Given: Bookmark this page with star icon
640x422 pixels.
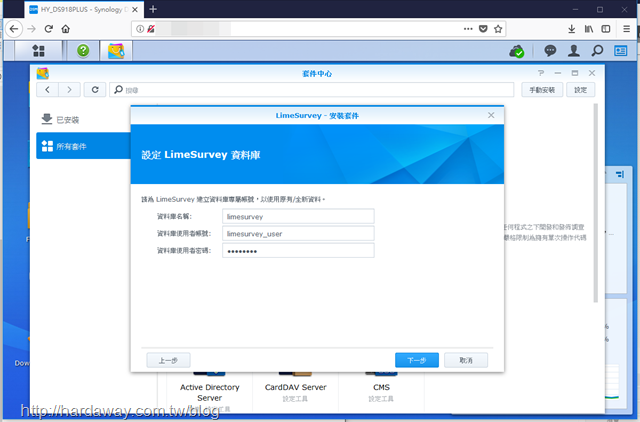Looking at the screenshot, I should (x=498, y=29).
